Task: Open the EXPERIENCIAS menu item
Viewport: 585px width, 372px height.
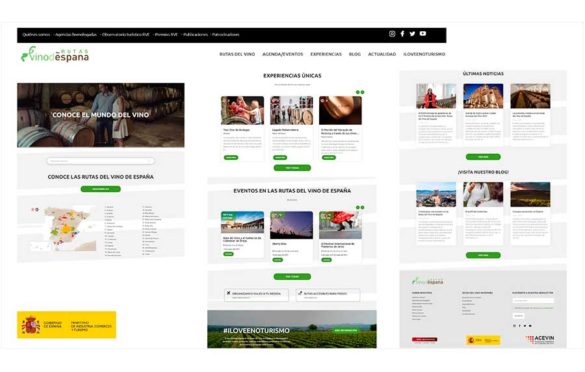Action: pos(326,54)
